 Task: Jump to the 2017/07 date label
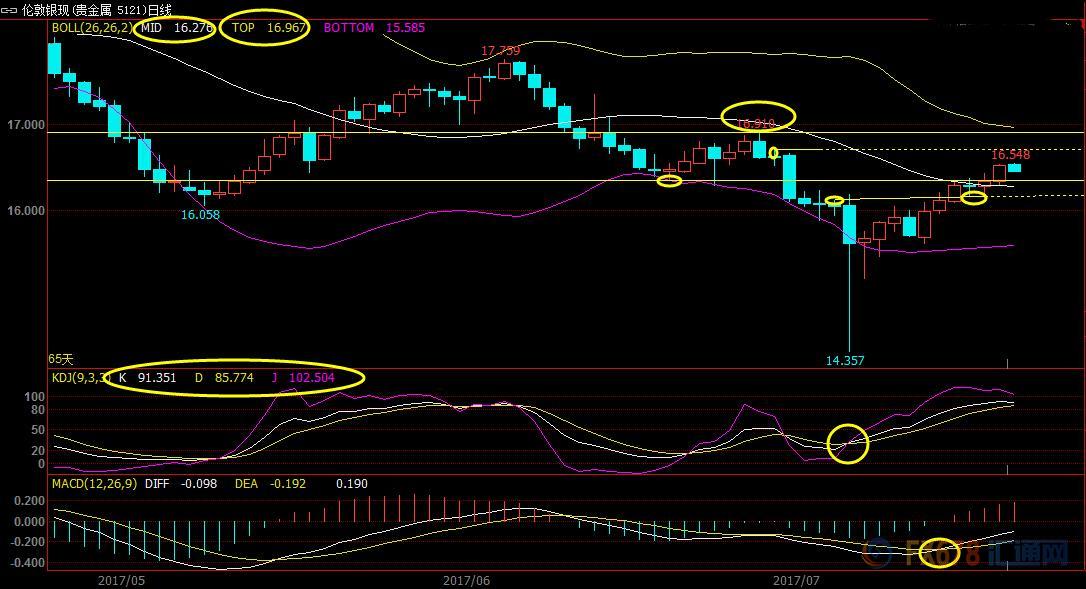tap(796, 581)
